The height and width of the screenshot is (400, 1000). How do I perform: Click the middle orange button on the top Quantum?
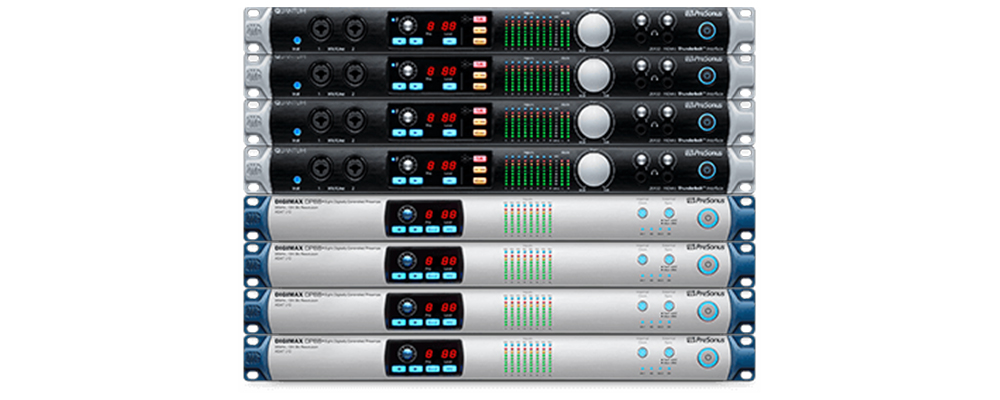(x=480, y=29)
